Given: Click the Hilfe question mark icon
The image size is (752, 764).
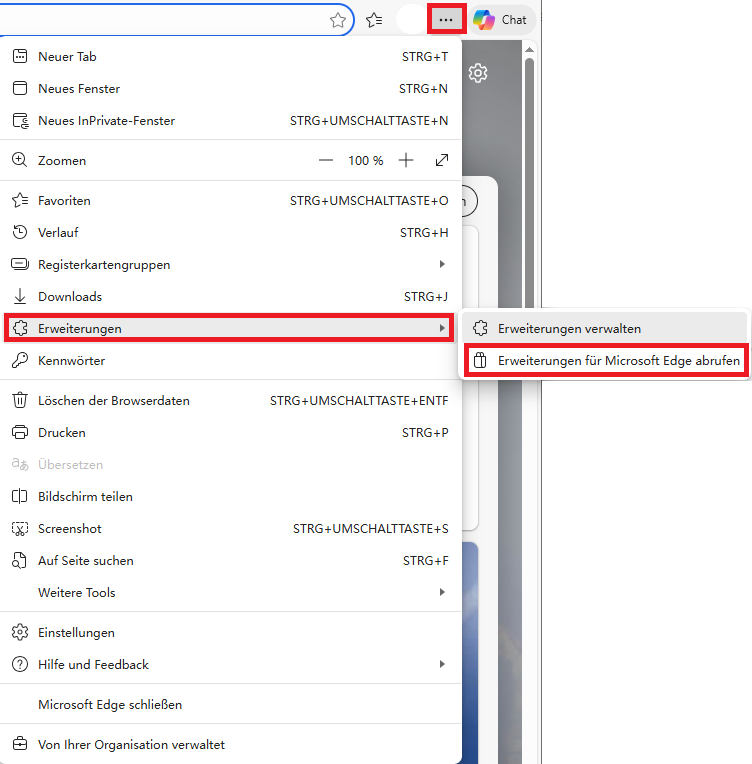Looking at the screenshot, I should point(20,664).
